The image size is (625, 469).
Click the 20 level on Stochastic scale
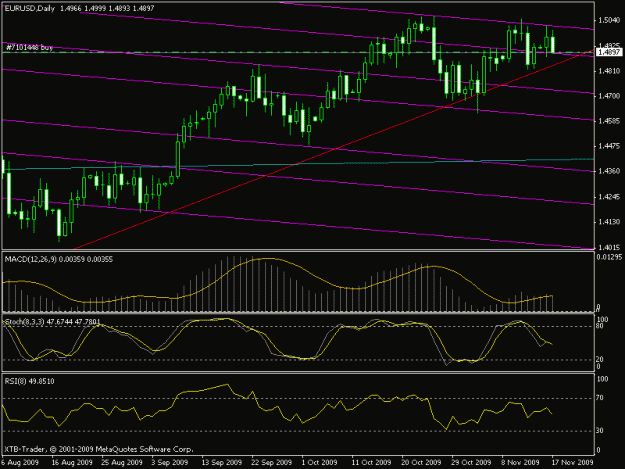point(600,359)
